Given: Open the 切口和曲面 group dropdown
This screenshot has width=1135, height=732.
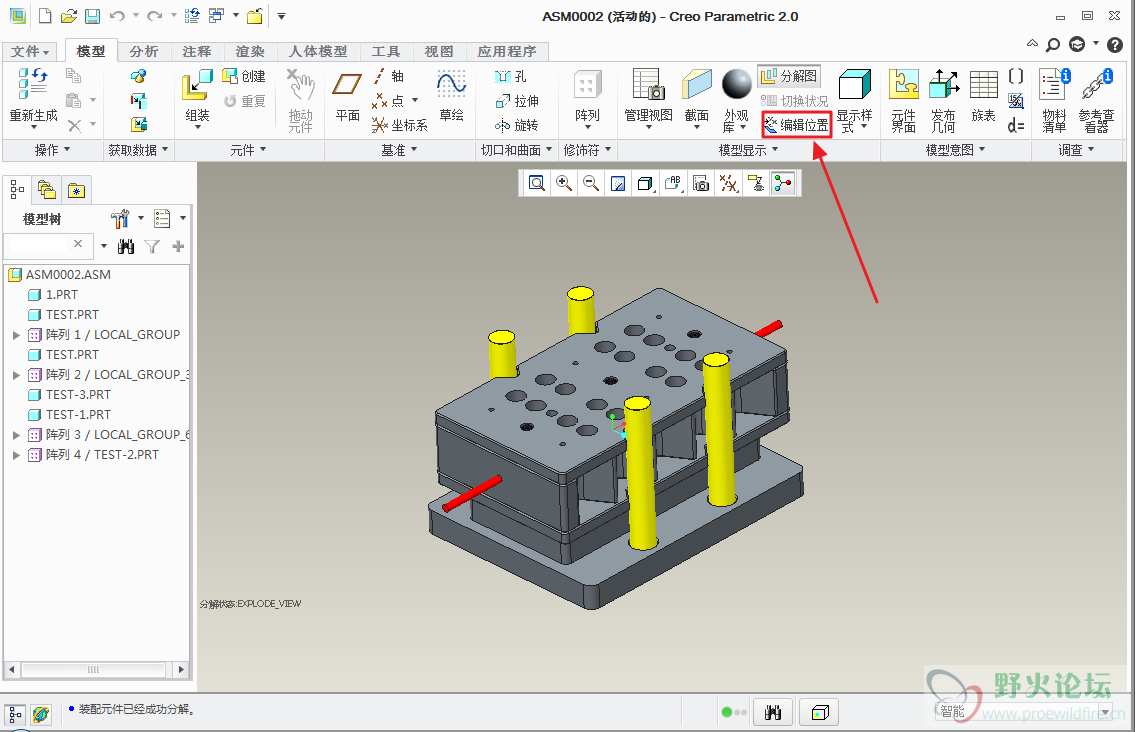Looking at the screenshot, I should pos(517,150).
